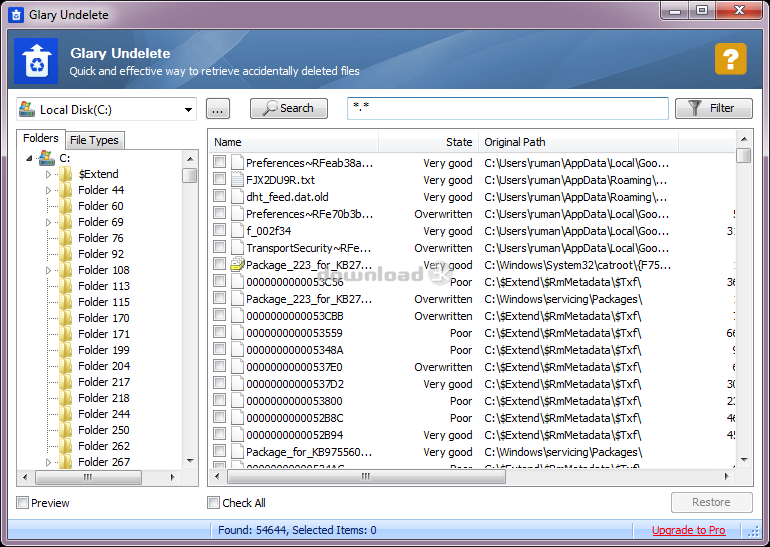Select the 00000000005348A file row
Screen dimensions: 770x547
point(471,350)
